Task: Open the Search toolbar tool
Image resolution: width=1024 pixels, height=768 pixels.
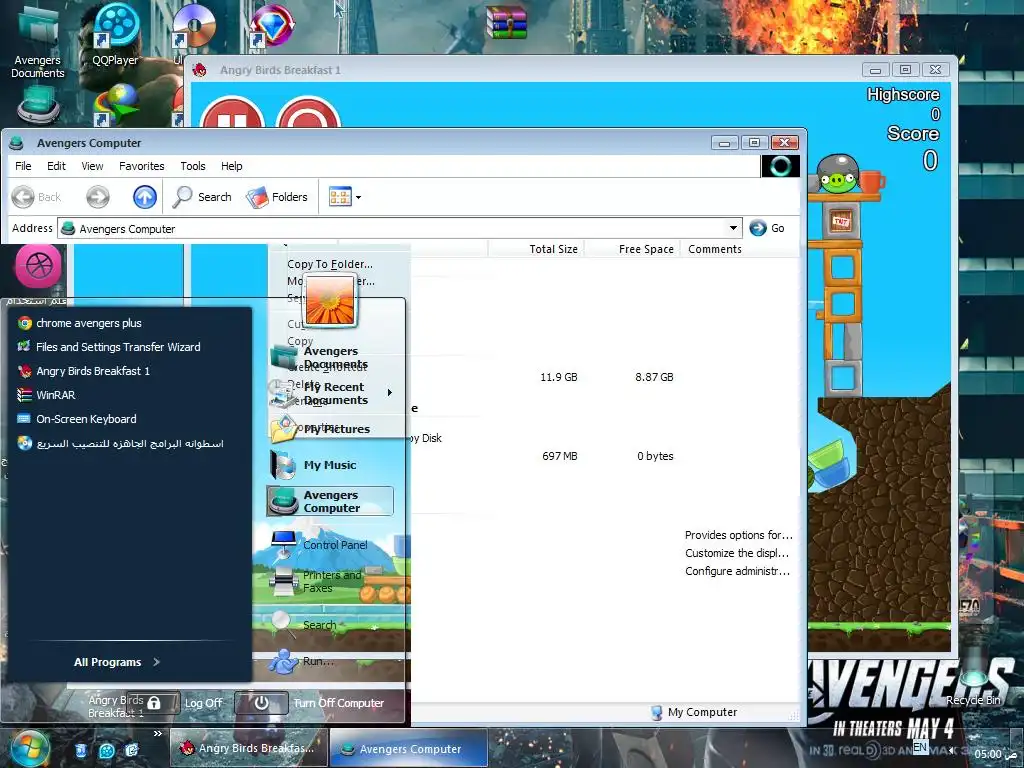Action: [202, 197]
